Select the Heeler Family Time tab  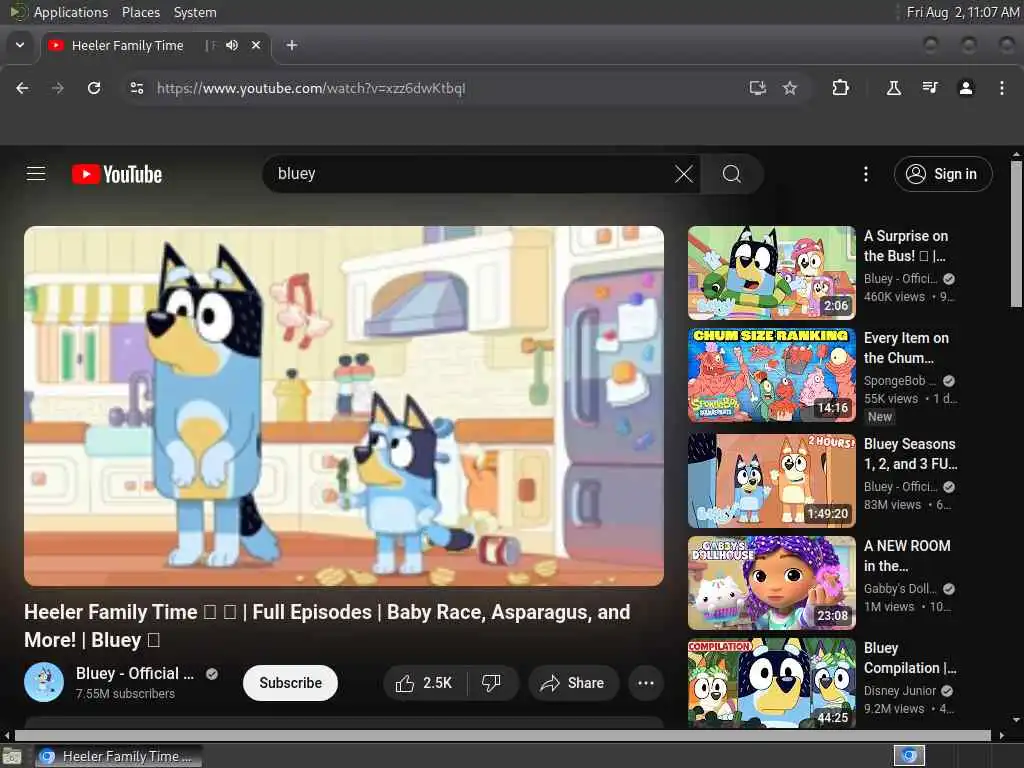point(156,46)
